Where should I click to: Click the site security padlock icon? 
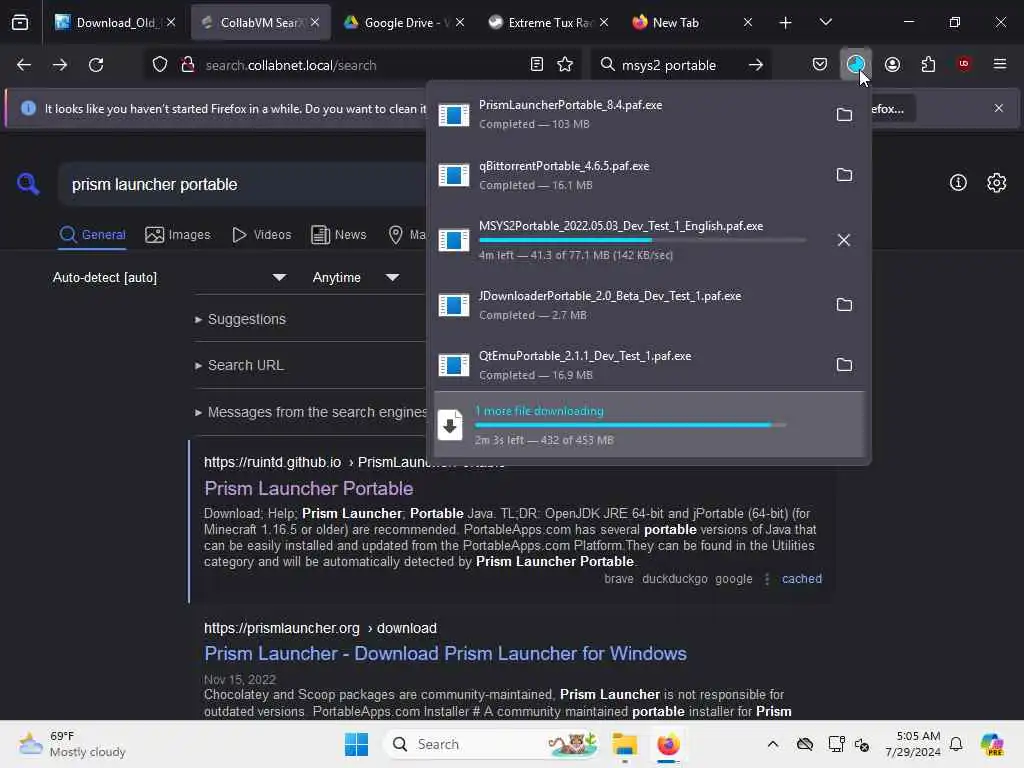[188, 65]
